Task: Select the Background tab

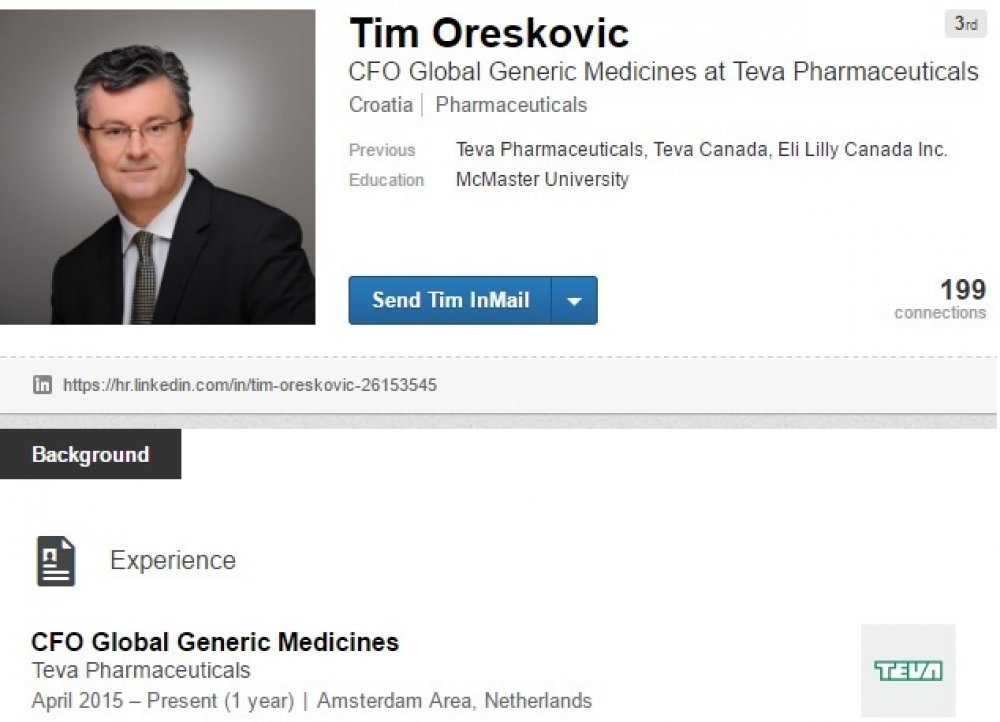Action: (91, 454)
